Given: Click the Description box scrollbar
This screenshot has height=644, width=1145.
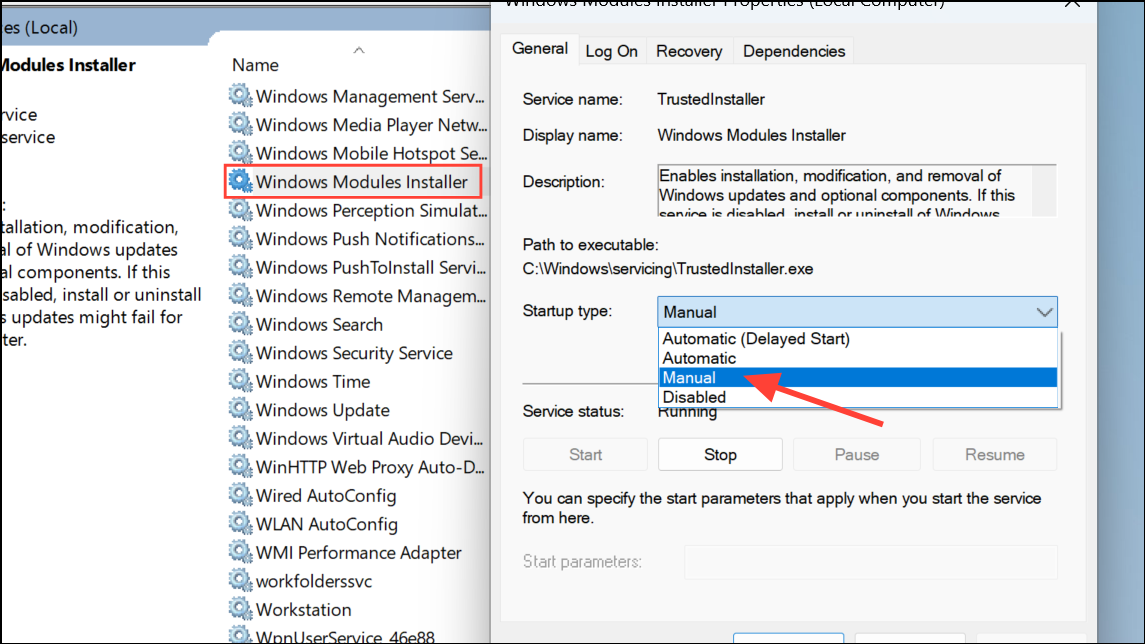Looking at the screenshot, I should tap(1044, 191).
